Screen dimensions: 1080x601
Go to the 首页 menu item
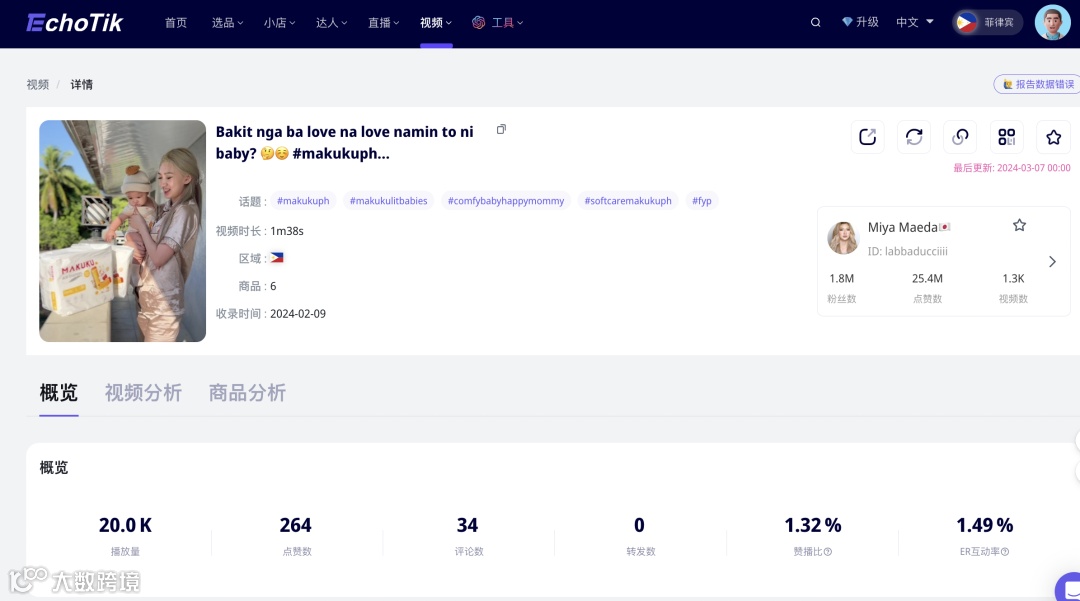pyautogui.click(x=176, y=23)
